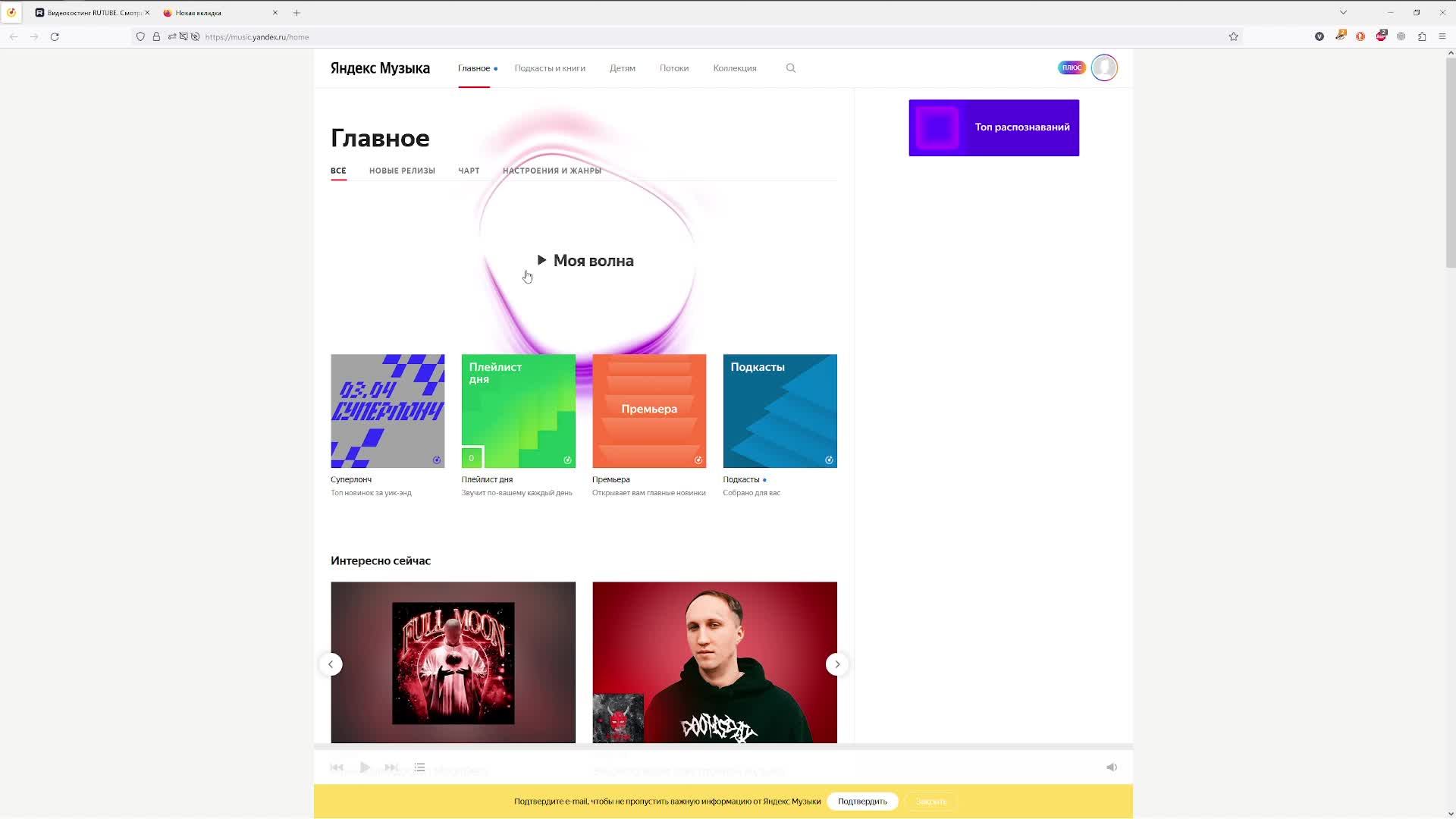The image size is (1456, 819).
Task: Open the playback queue list icon
Action: [x=419, y=767]
